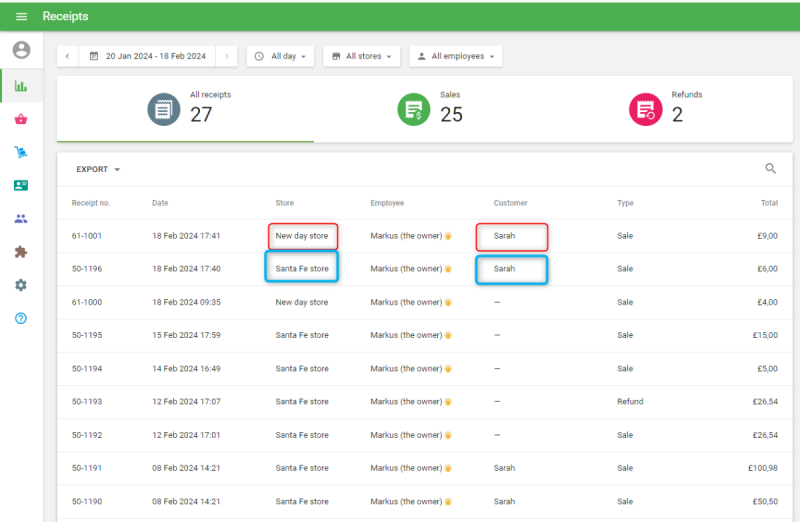This screenshot has height=522, width=800.
Task: Open receipt 50-1193 refund row
Action: (400, 402)
